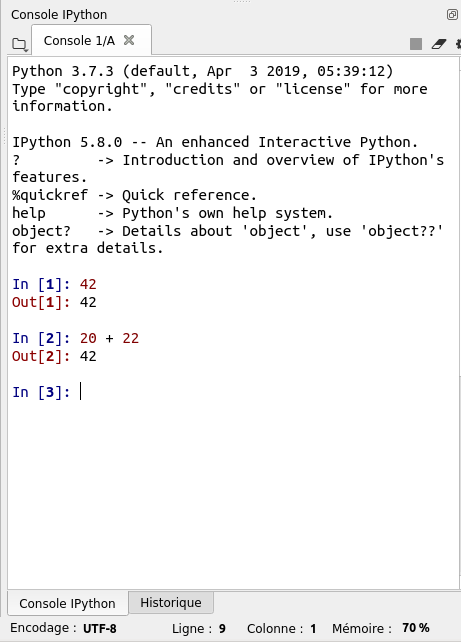461x642 pixels.
Task: Click the Out[1] result line
Action: click(x=54, y=302)
